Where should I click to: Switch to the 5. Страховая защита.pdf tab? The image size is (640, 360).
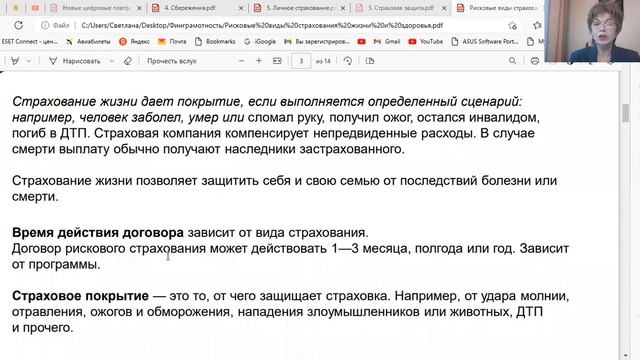[401, 8]
